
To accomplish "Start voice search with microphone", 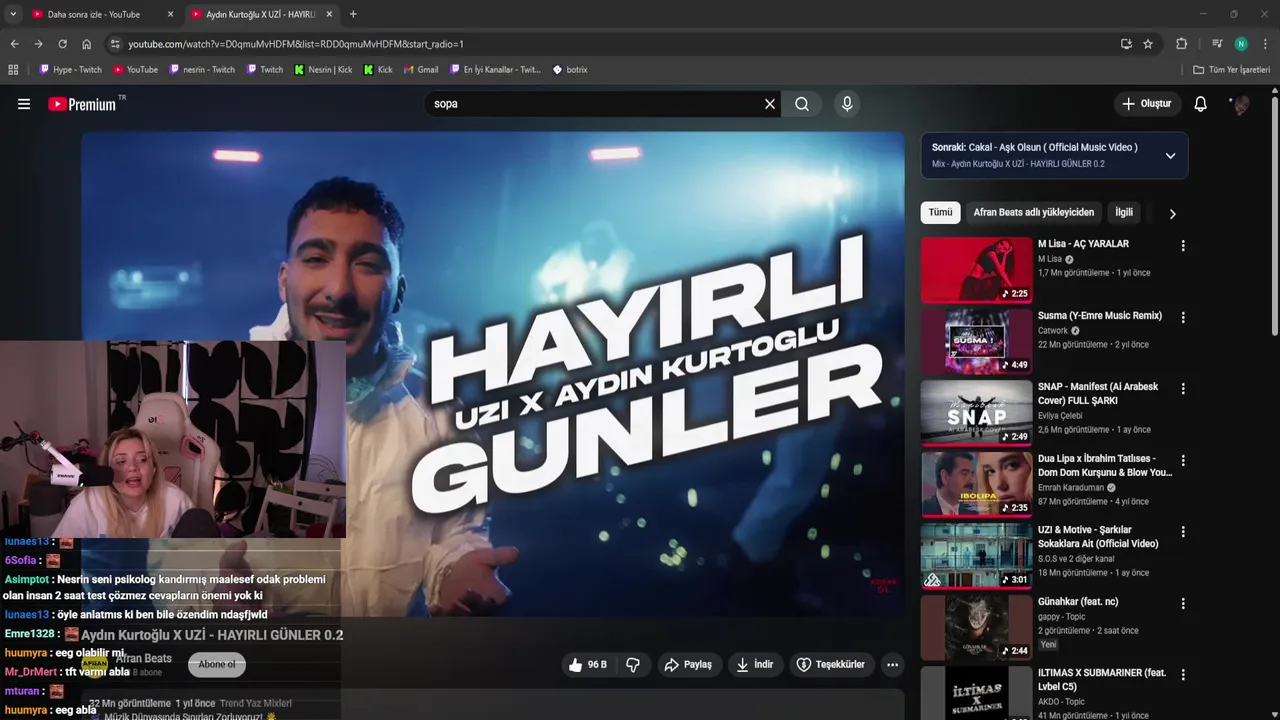I will tap(847, 104).
